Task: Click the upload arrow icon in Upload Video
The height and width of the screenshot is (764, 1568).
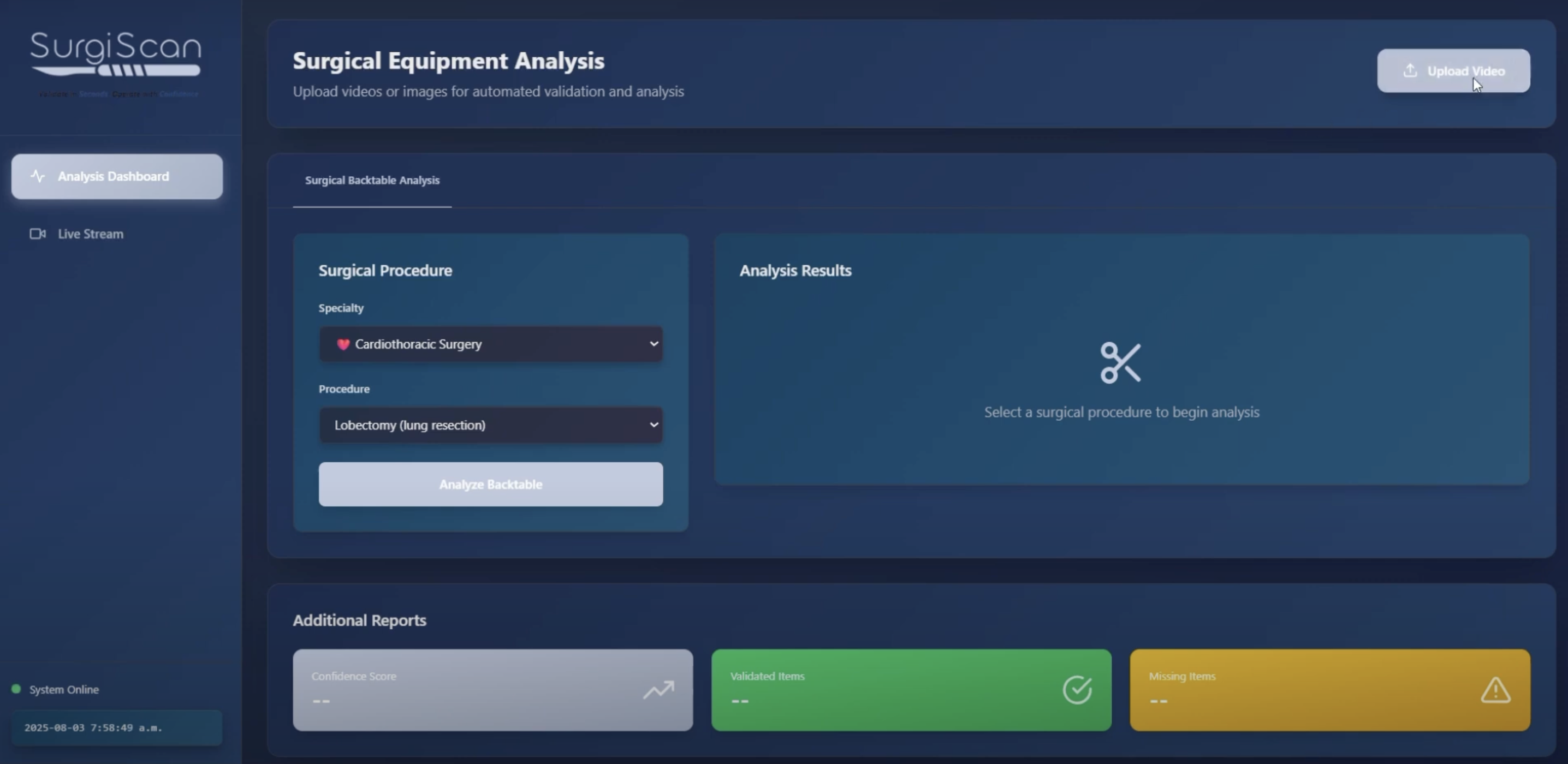Action: [x=1410, y=70]
